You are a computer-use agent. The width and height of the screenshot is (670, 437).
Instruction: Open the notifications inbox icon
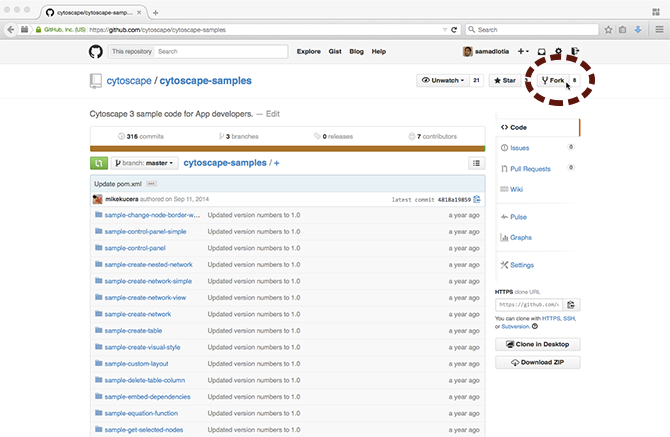point(541,52)
